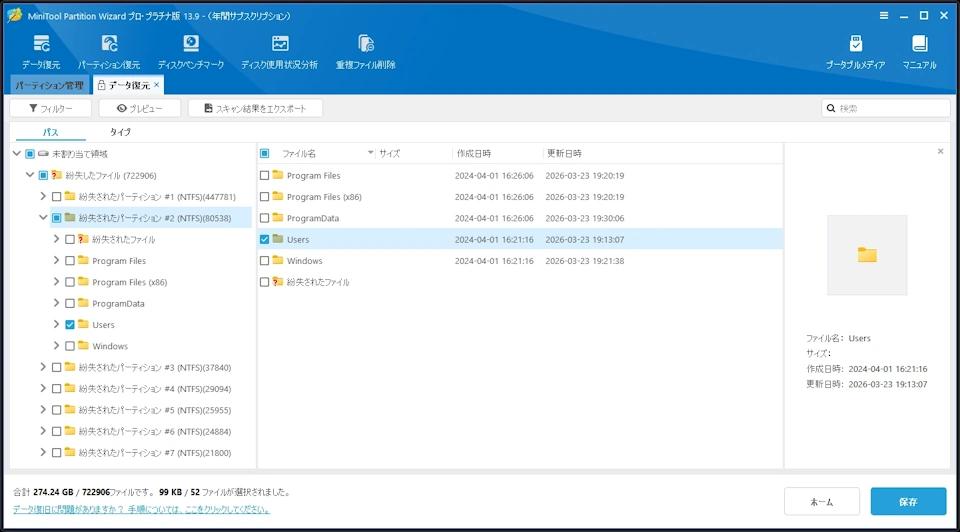Click the 保存 button
960x532 pixels.
908,502
